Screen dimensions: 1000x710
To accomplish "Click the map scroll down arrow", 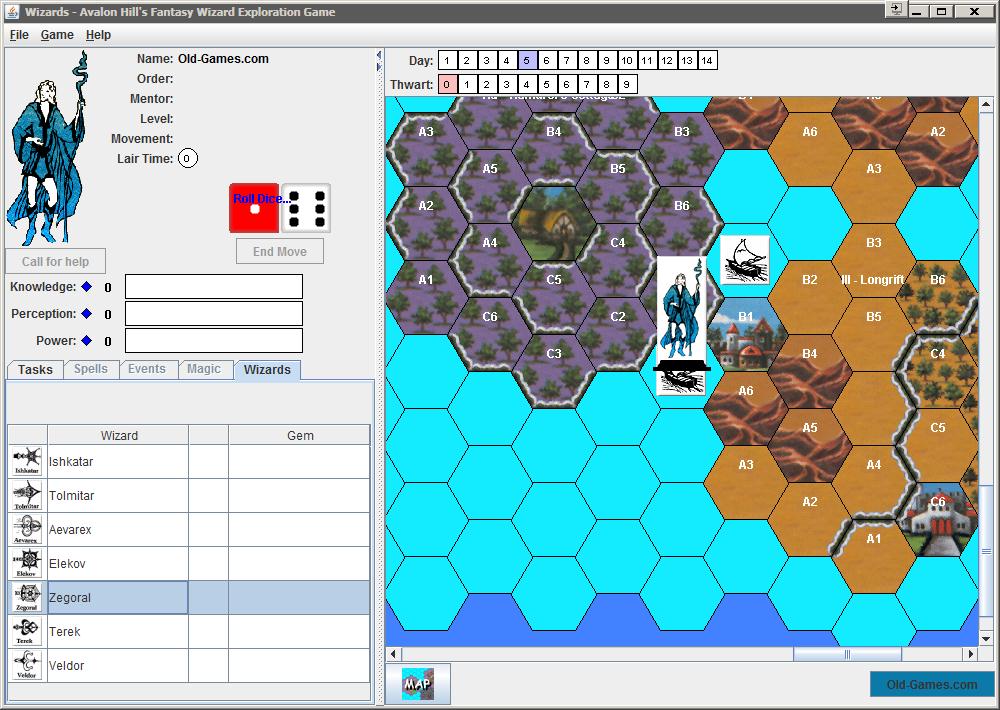I will pos(986,639).
